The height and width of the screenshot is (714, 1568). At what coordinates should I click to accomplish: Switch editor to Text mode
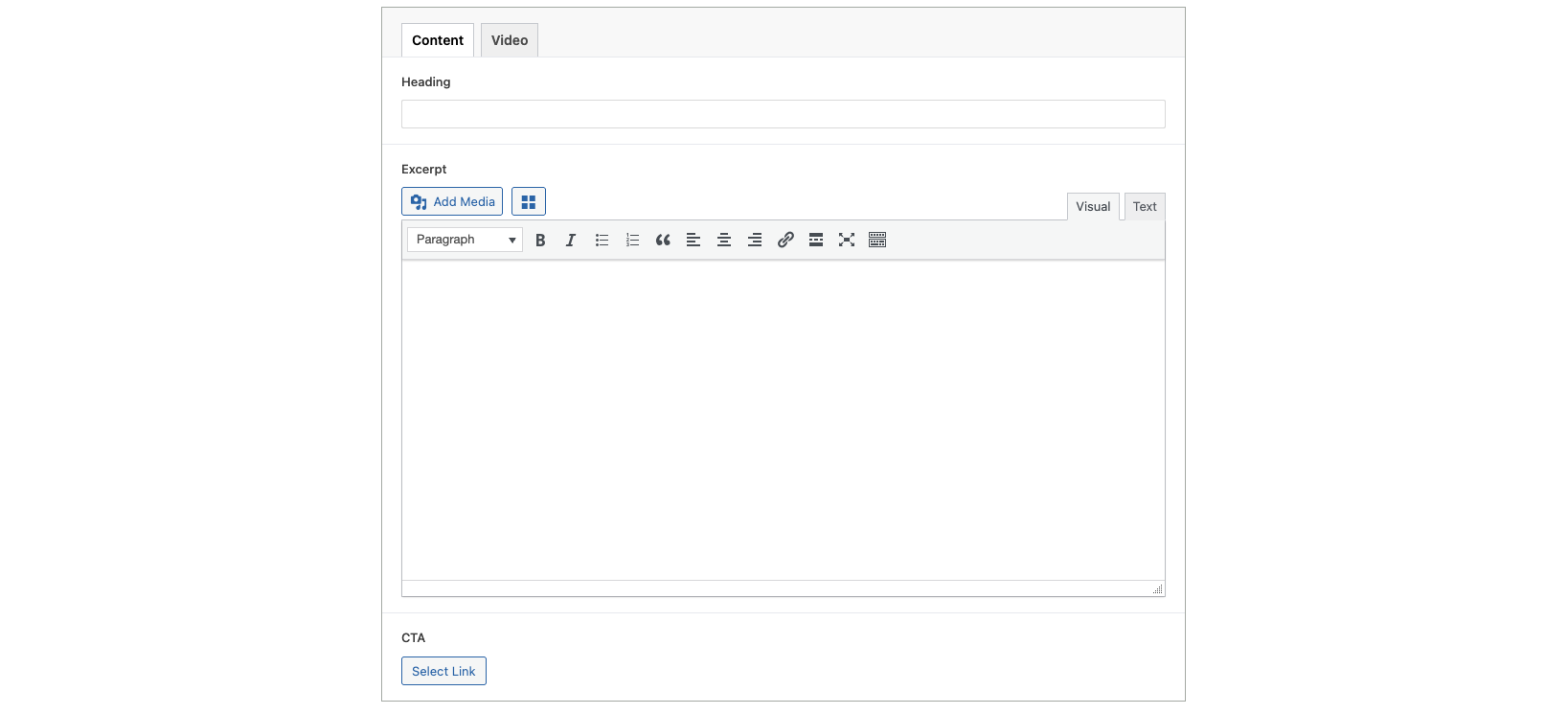pos(1145,207)
